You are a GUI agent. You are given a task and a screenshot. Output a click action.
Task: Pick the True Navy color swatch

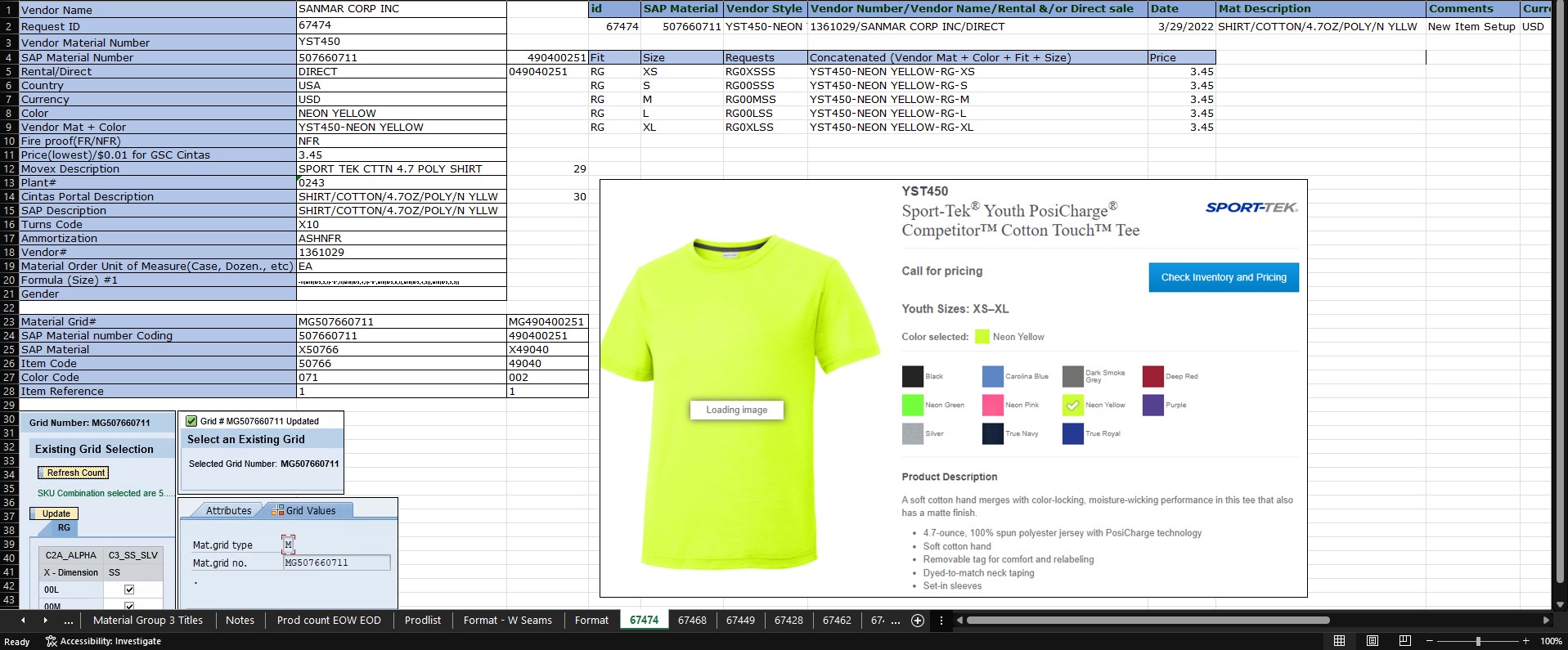pos(992,433)
